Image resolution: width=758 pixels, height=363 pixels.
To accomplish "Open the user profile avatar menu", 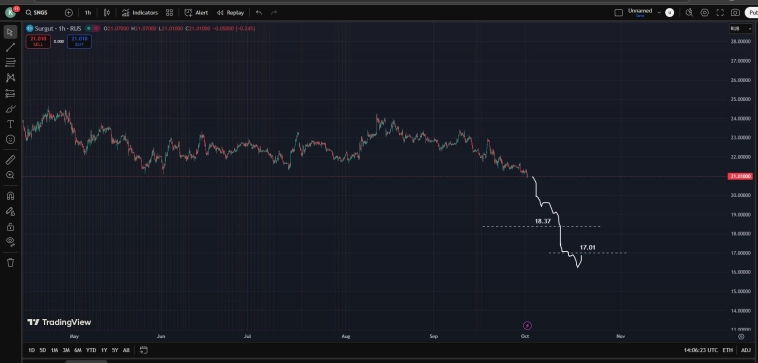I will 11,12.
